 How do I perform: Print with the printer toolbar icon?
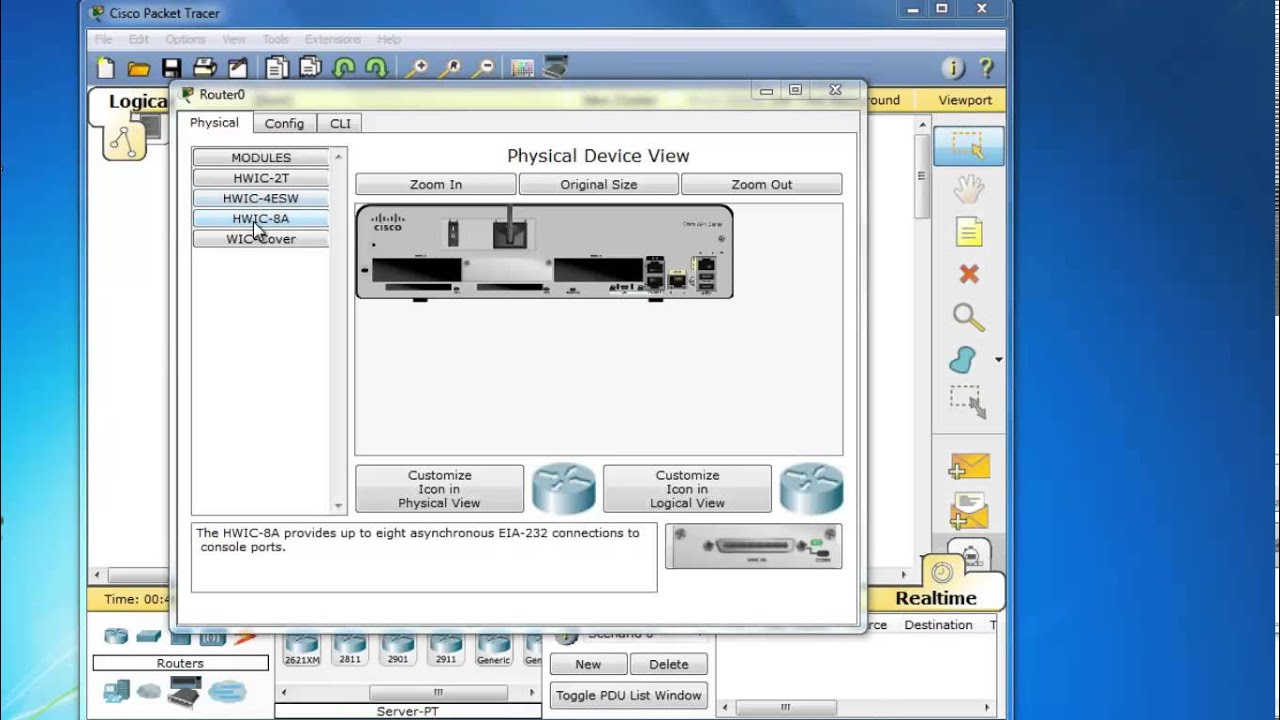[205, 68]
